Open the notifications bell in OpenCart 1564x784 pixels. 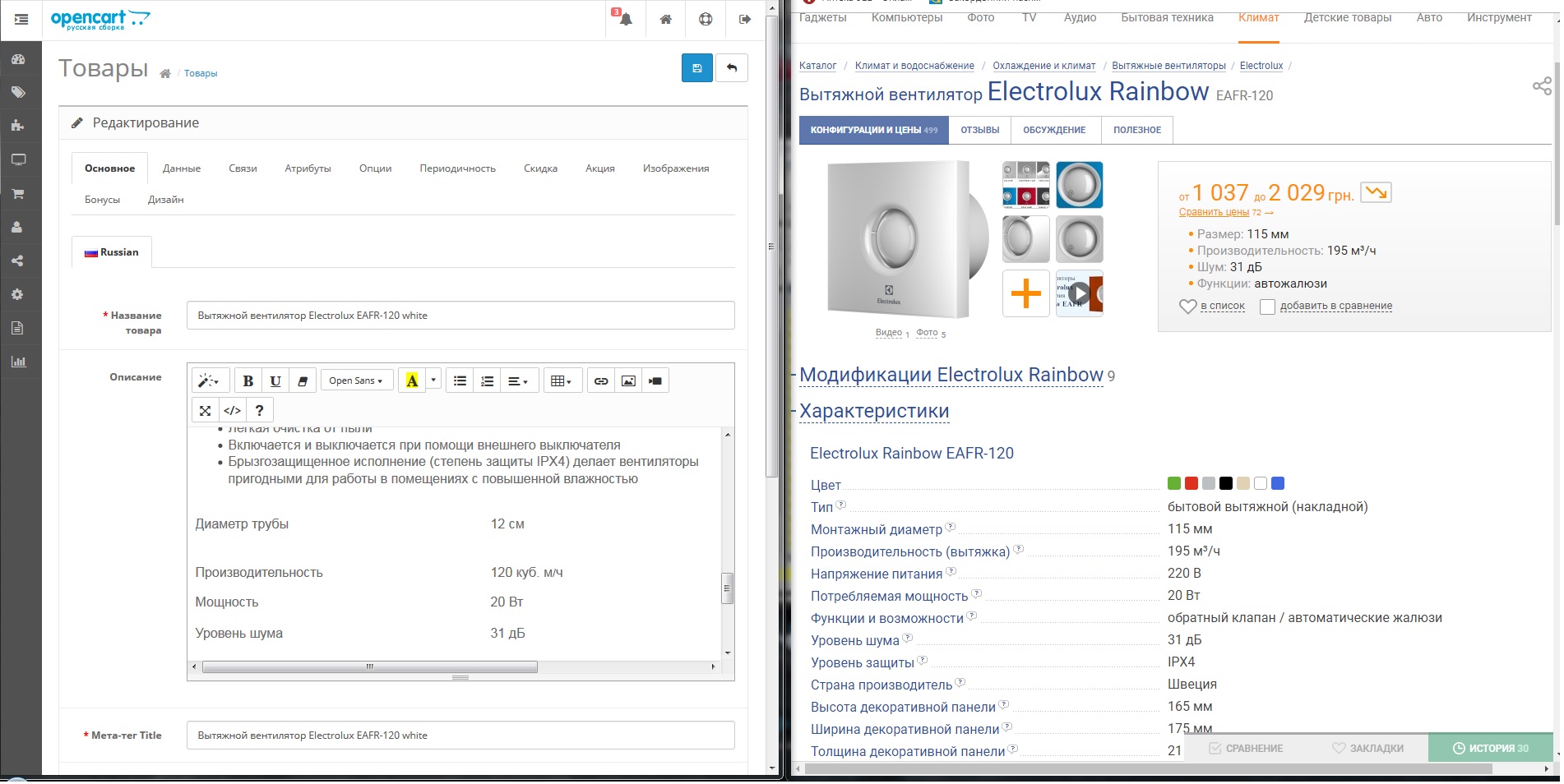[626, 19]
